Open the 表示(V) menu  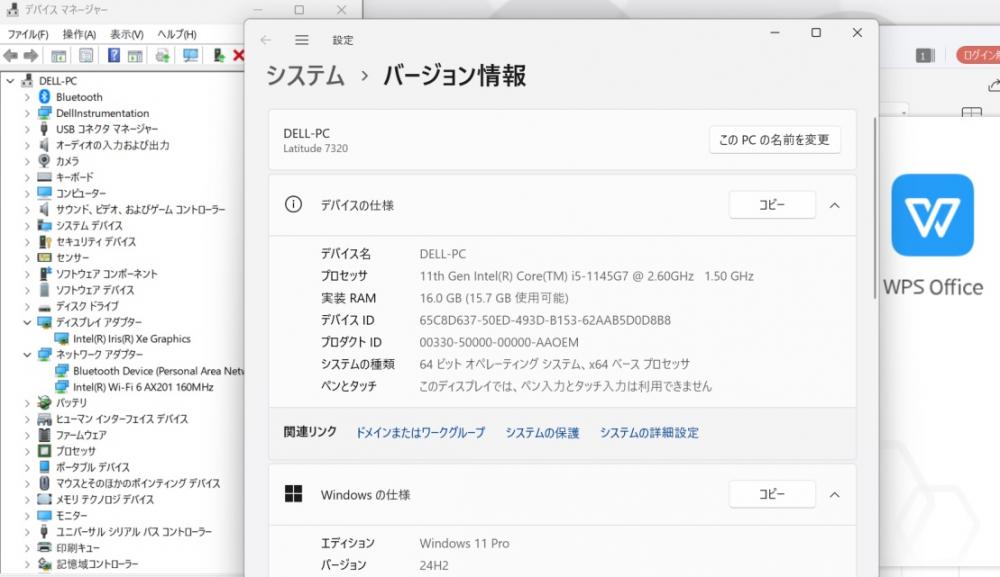coord(127,34)
